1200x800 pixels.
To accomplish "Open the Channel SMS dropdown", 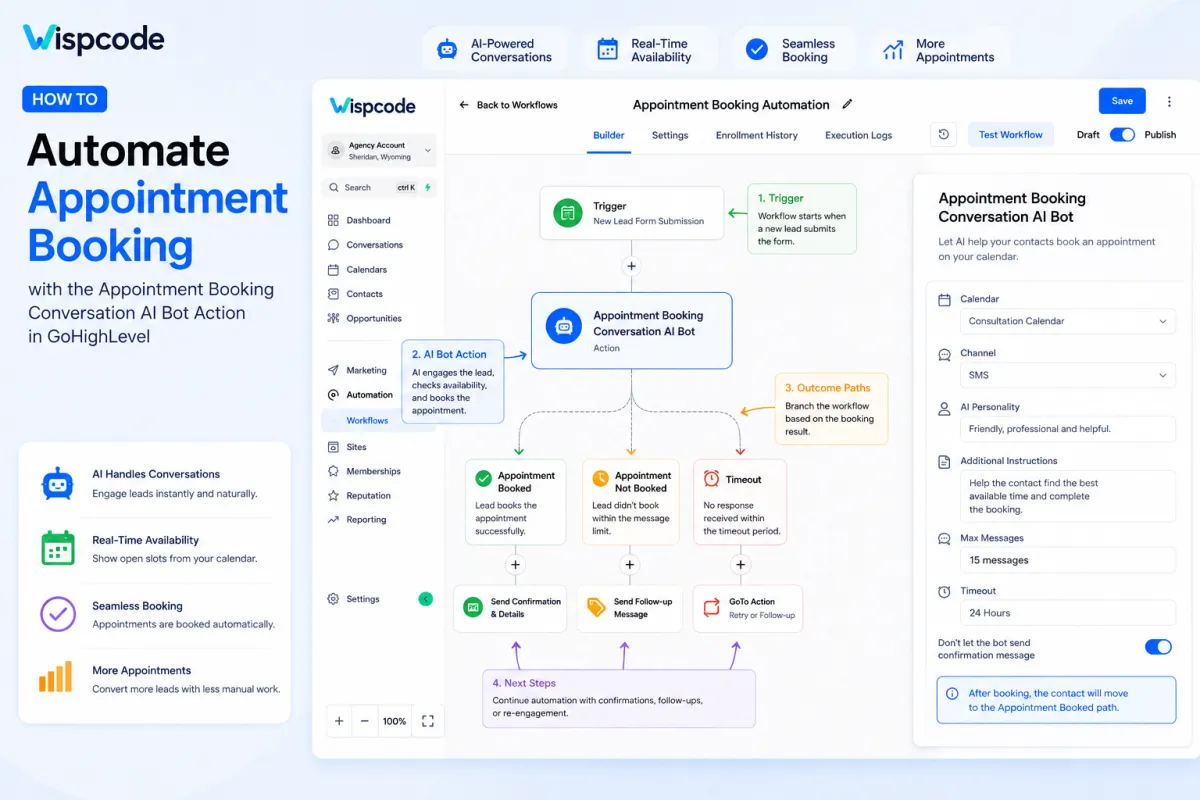I will tap(1067, 376).
